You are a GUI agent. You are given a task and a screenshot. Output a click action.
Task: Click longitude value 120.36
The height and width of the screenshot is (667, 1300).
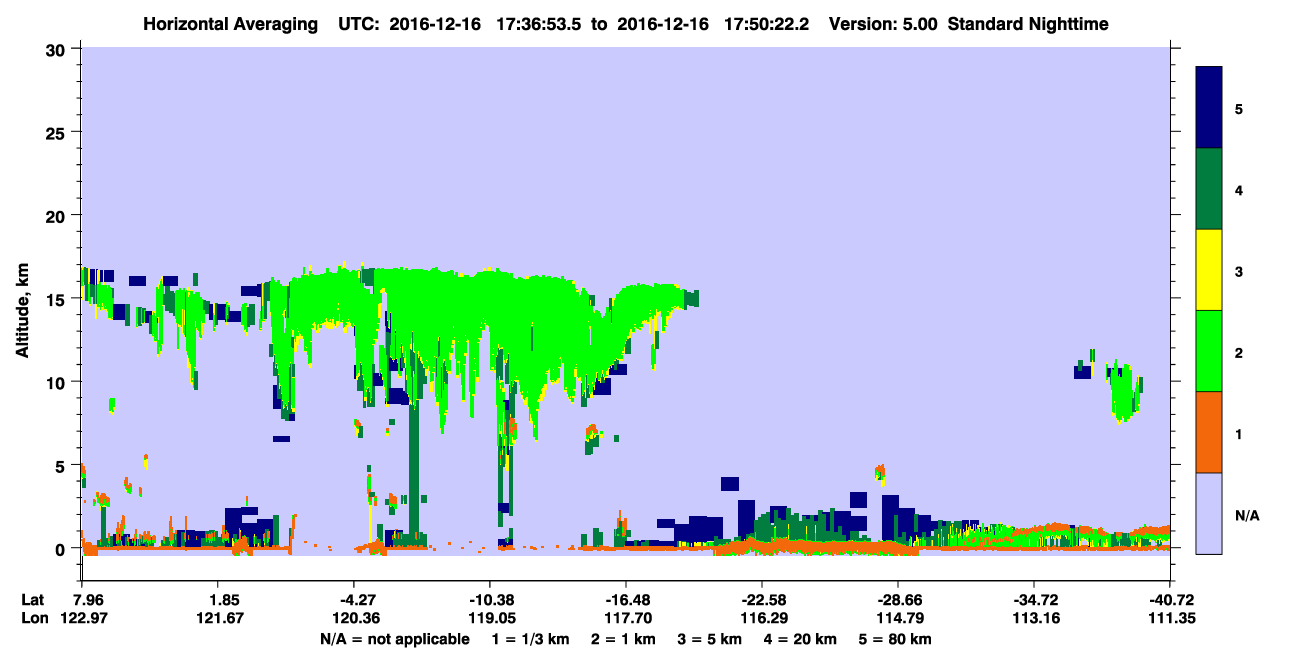(x=354, y=618)
